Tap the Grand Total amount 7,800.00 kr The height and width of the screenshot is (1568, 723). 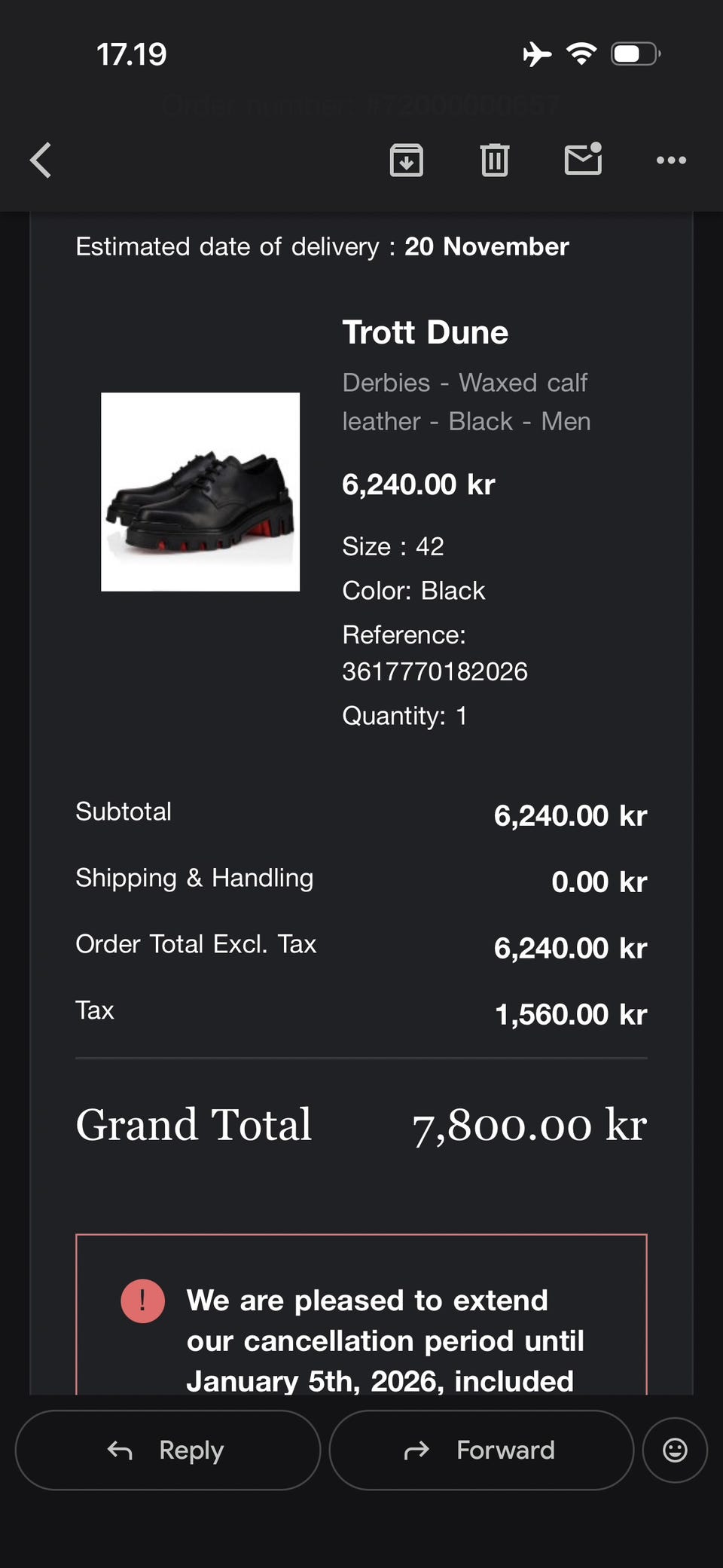coord(529,1125)
